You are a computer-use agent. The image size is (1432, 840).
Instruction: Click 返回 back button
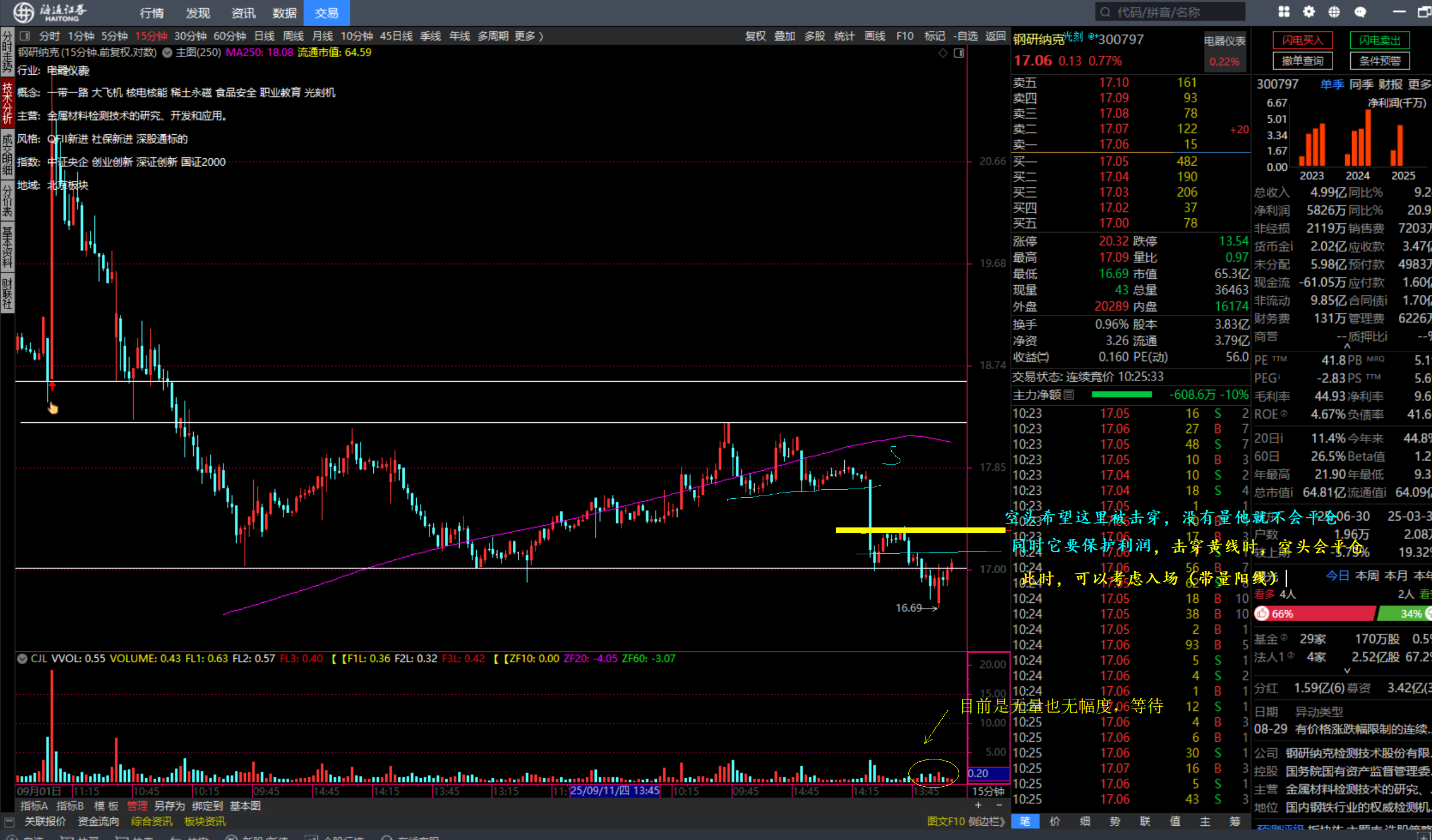(x=995, y=36)
